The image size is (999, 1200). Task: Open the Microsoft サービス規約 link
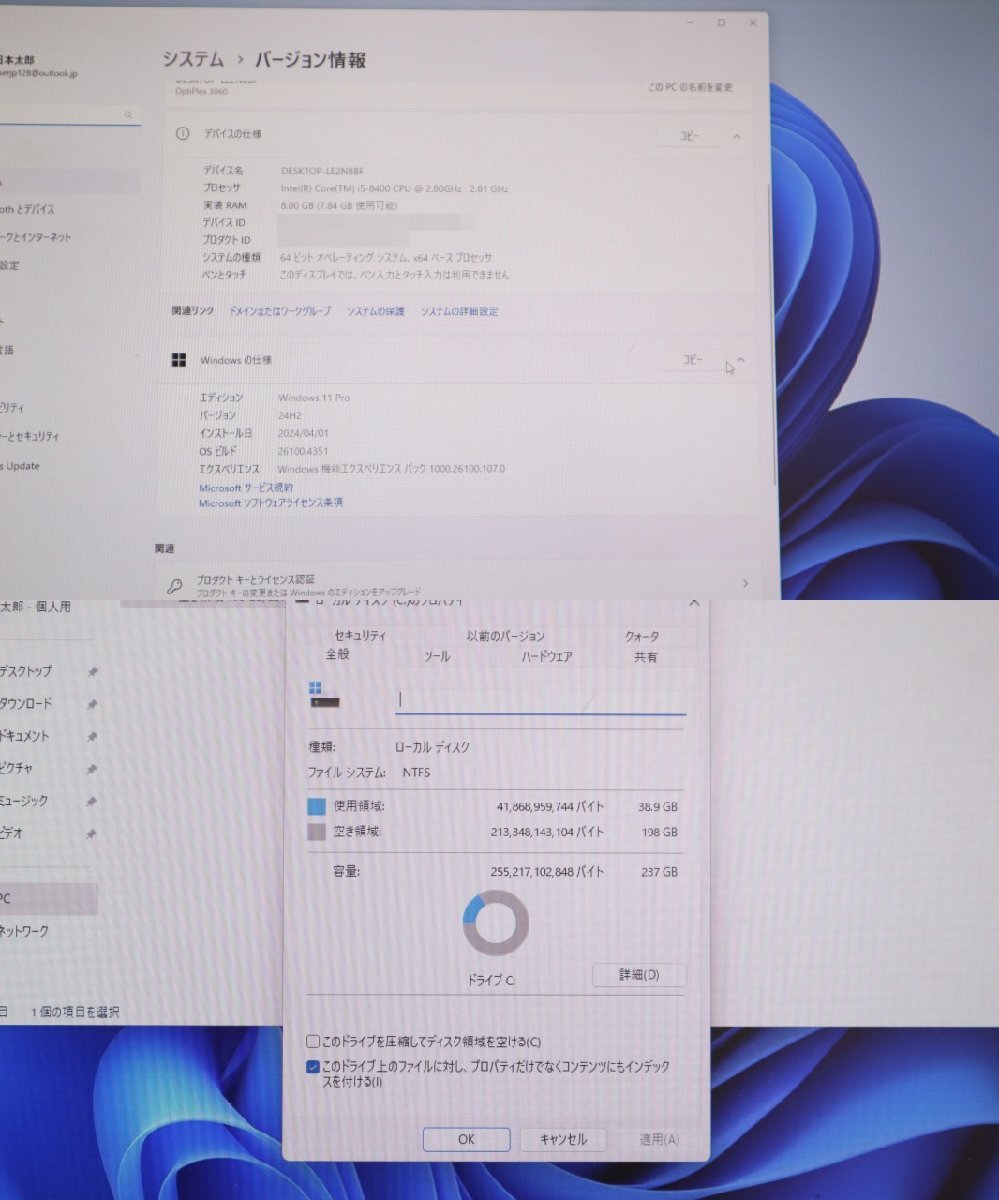click(246, 488)
